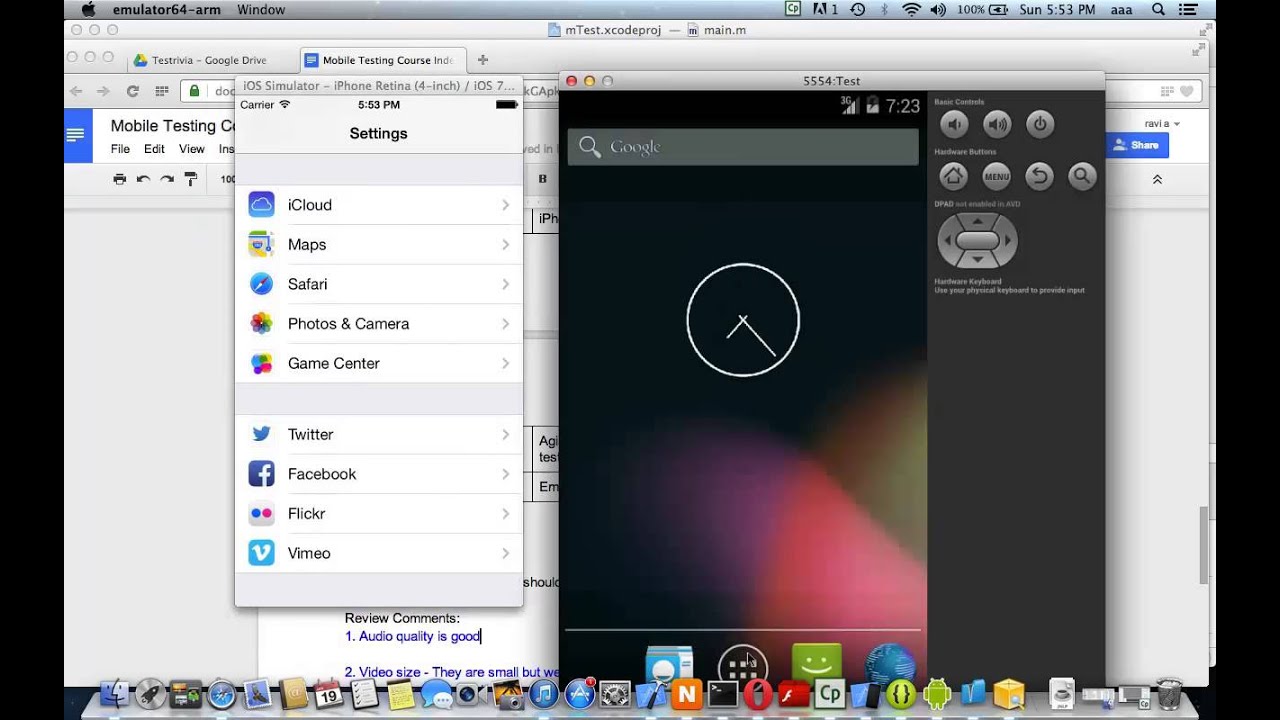Open account dropdown ravi a
The height and width of the screenshot is (720, 1280).
[1163, 123]
